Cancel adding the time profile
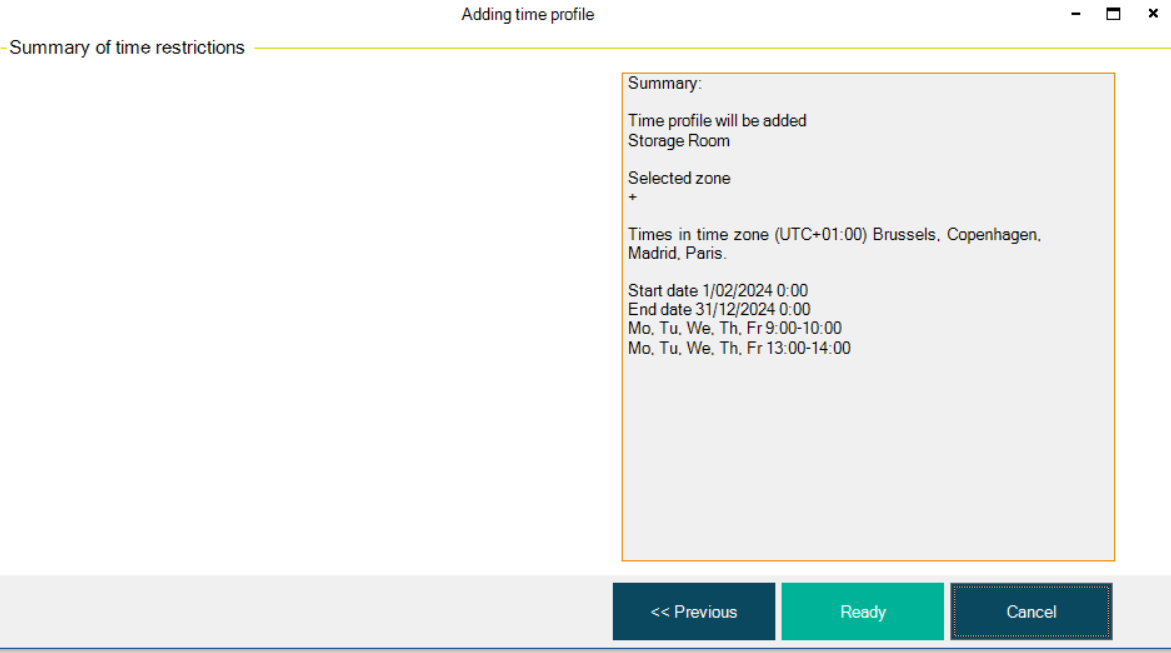Viewport: 1171px width, 653px height. [x=1031, y=612]
